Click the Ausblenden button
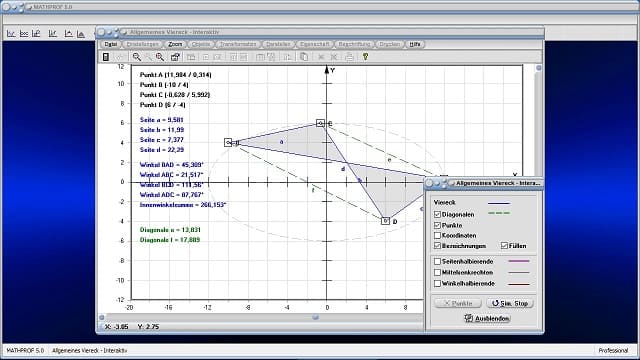The width and height of the screenshot is (640, 360). (487, 318)
